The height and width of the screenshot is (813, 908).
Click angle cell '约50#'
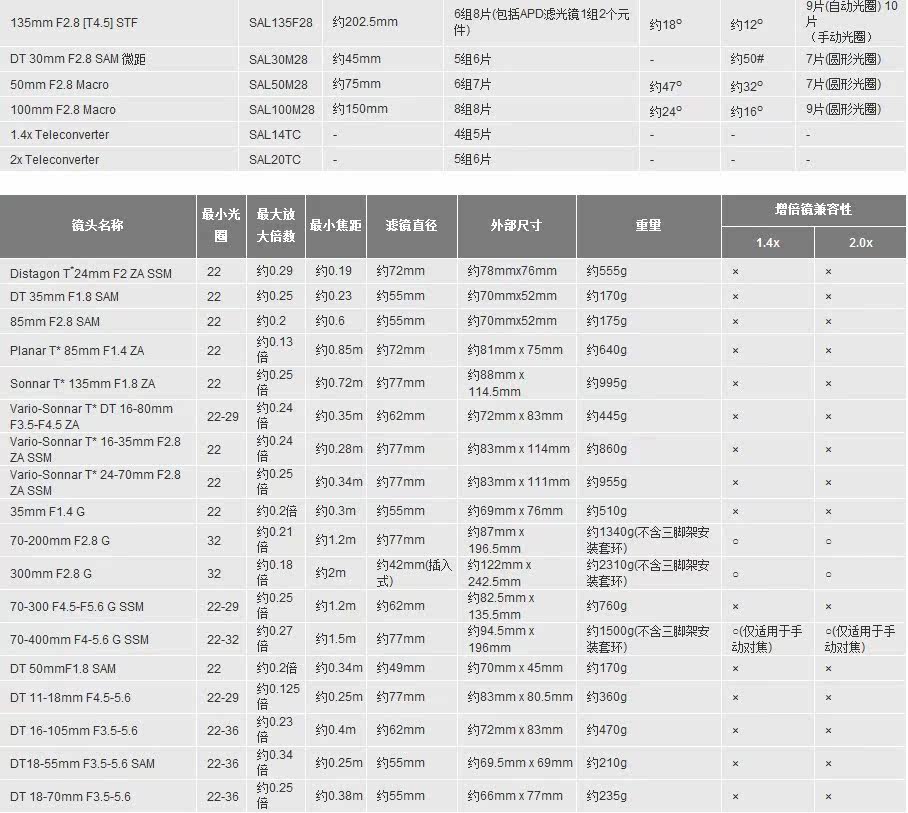747,59
